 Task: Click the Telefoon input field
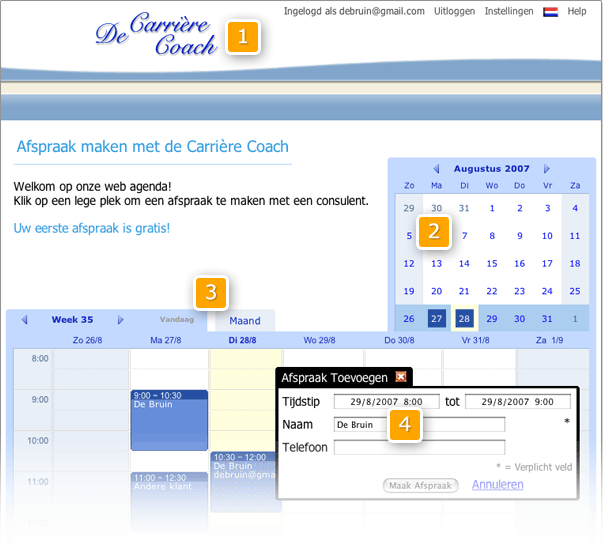point(419,447)
